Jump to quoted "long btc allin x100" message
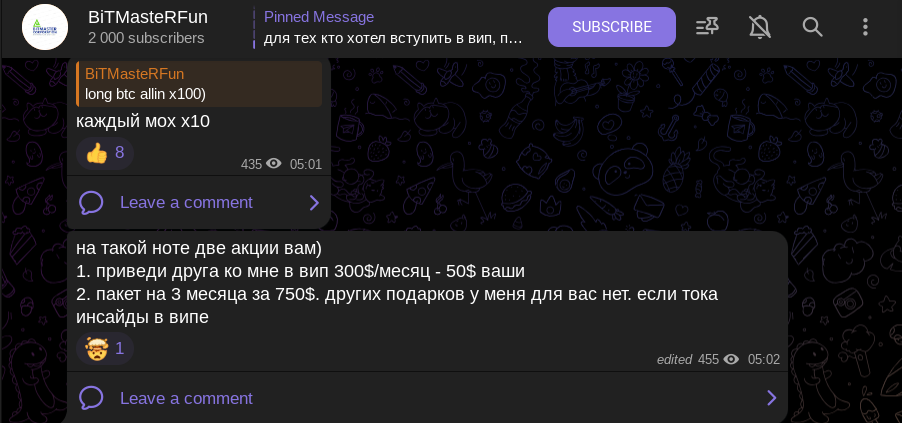902x423 pixels. (x=199, y=84)
